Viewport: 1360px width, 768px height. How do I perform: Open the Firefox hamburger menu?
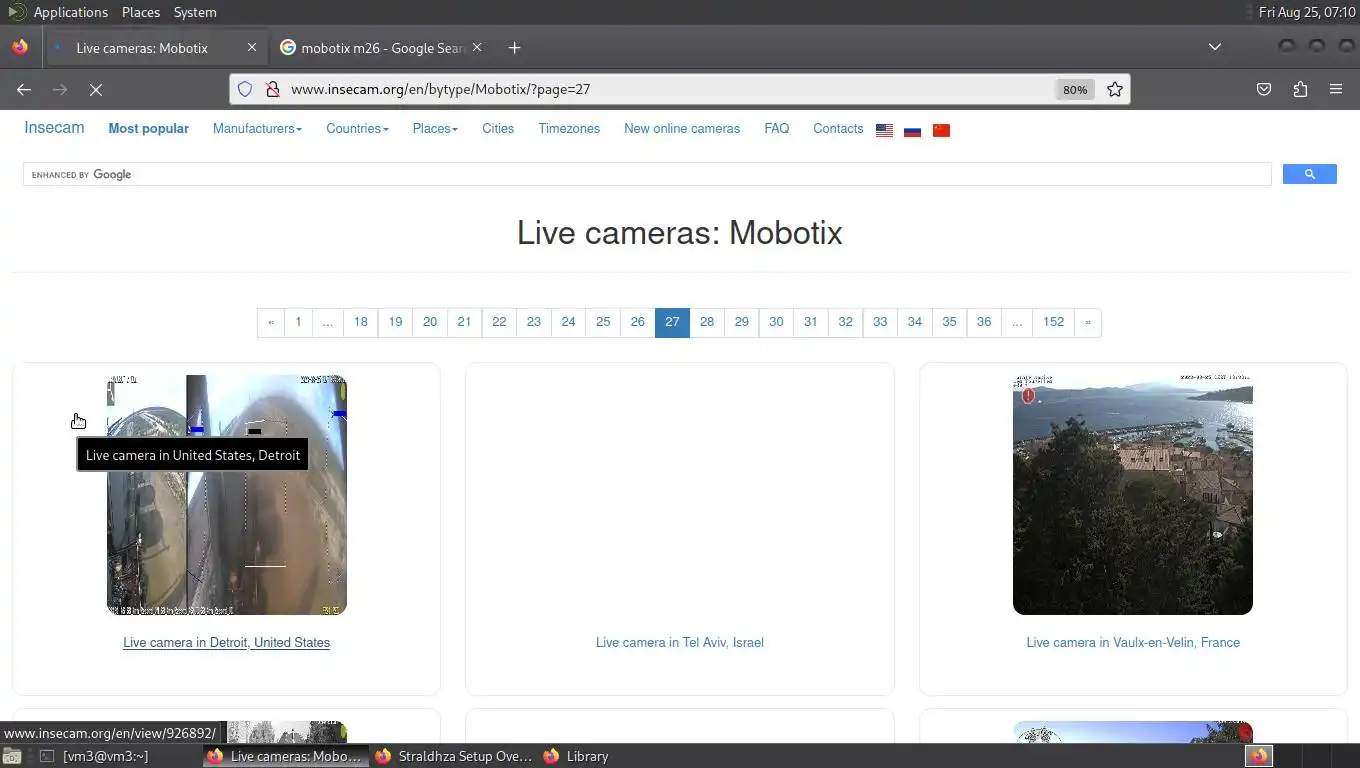(x=1336, y=89)
